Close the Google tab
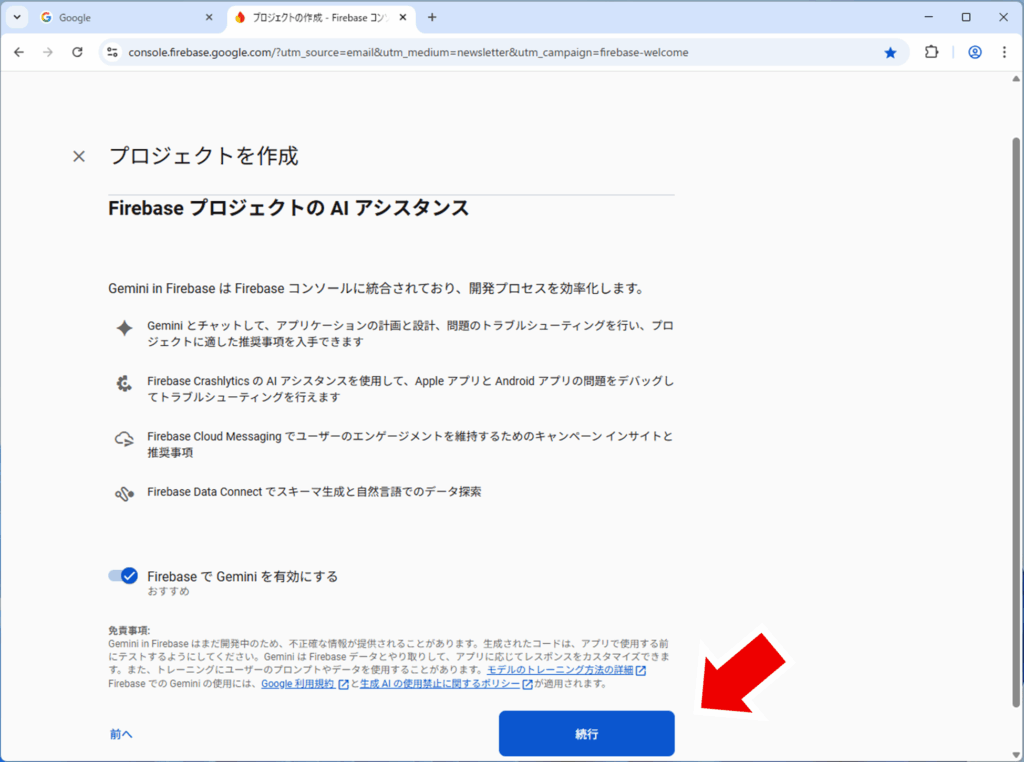Screen dimensions: 1024x762 209,18
